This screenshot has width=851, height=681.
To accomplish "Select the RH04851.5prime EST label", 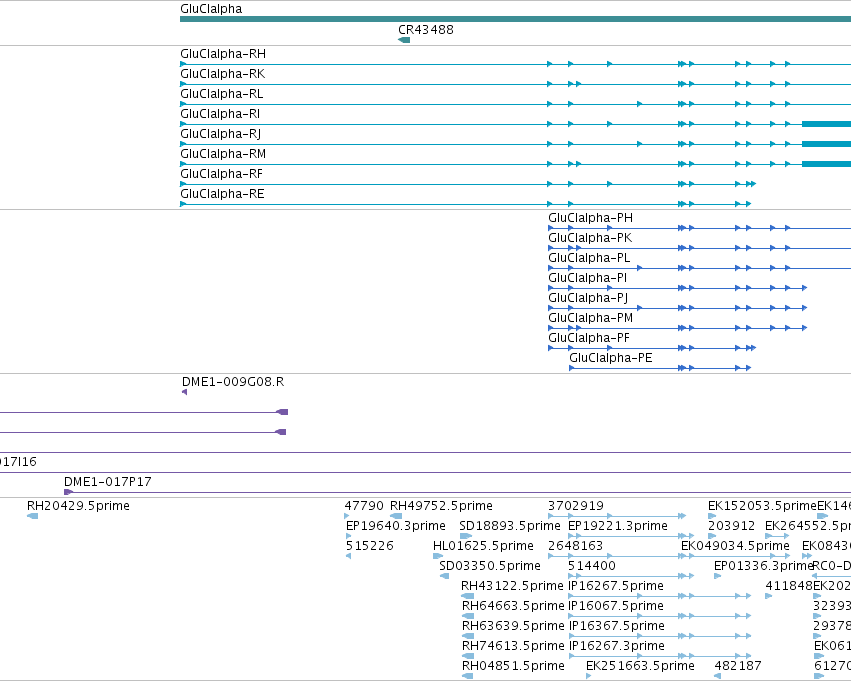I will coord(513,666).
